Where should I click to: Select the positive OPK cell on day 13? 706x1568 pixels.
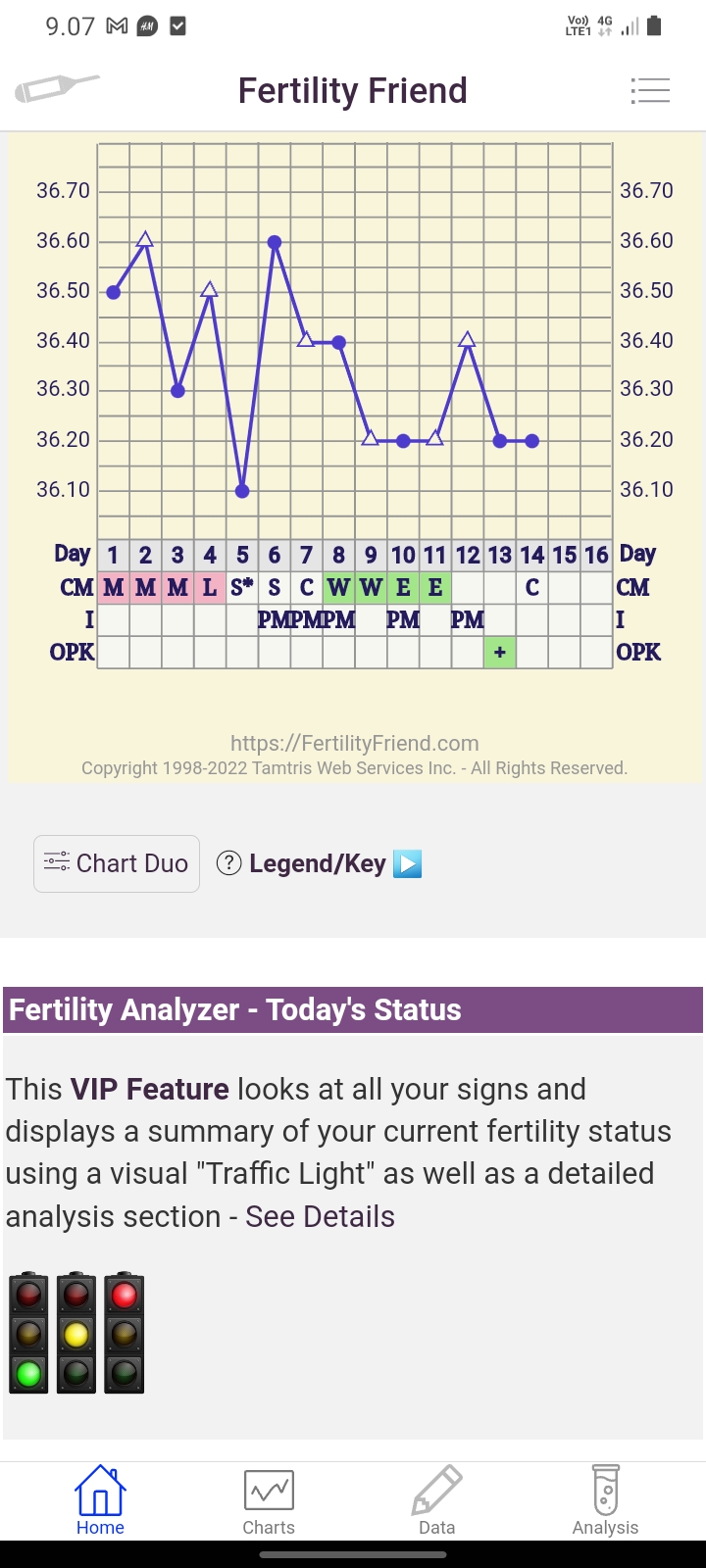coord(500,652)
